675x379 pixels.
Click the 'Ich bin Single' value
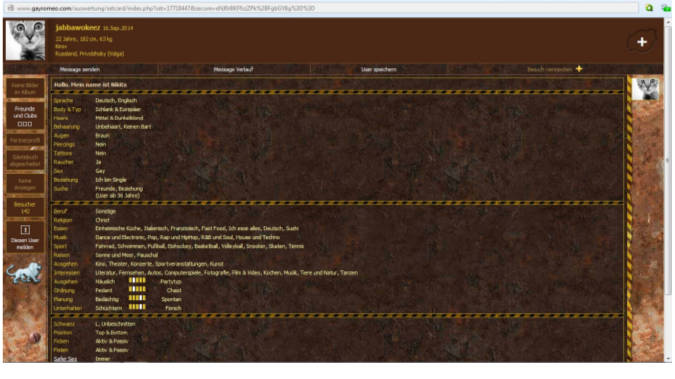click(111, 180)
